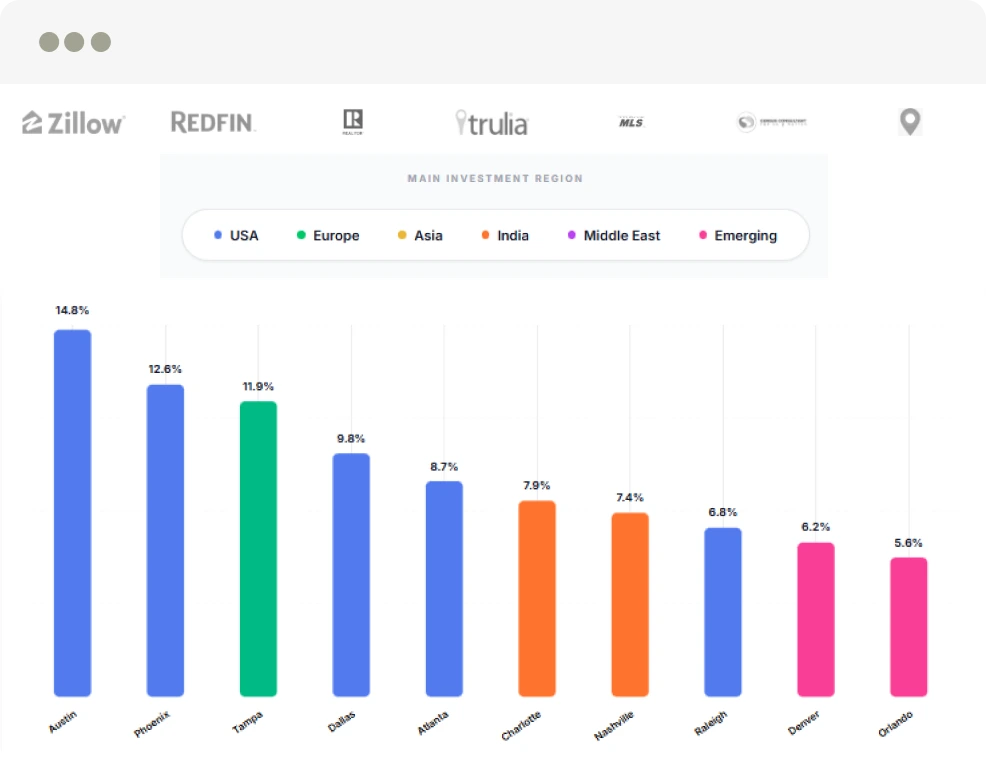The image size is (986, 764).
Task: Click the Phoenix 12.6% bar
Action: click(165, 540)
